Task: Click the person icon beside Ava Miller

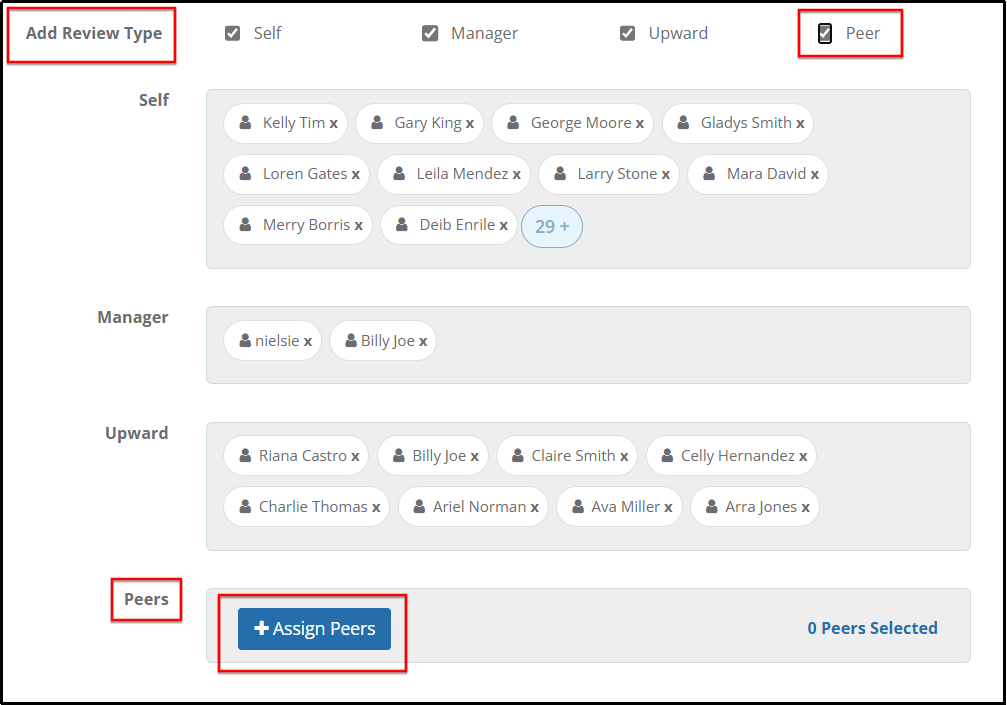Action: pyautogui.click(x=578, y=507)
